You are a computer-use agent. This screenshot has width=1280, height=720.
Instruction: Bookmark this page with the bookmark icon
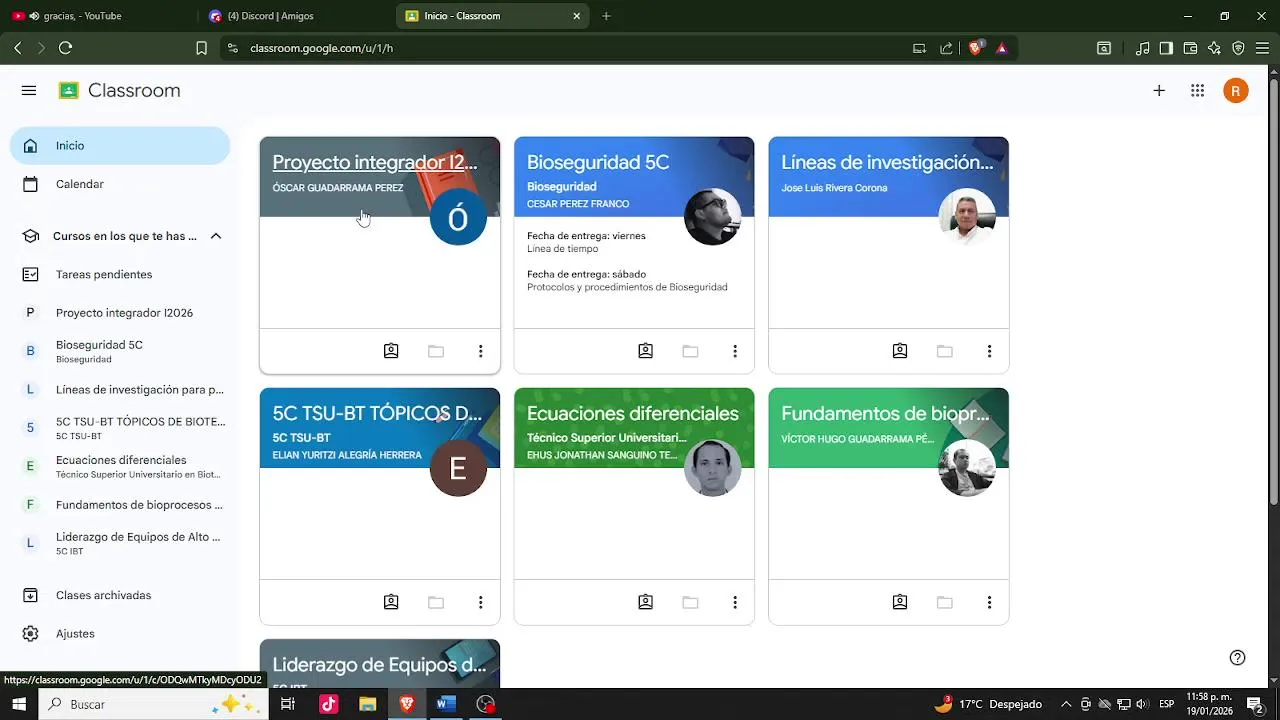click(x=201, y=48)
